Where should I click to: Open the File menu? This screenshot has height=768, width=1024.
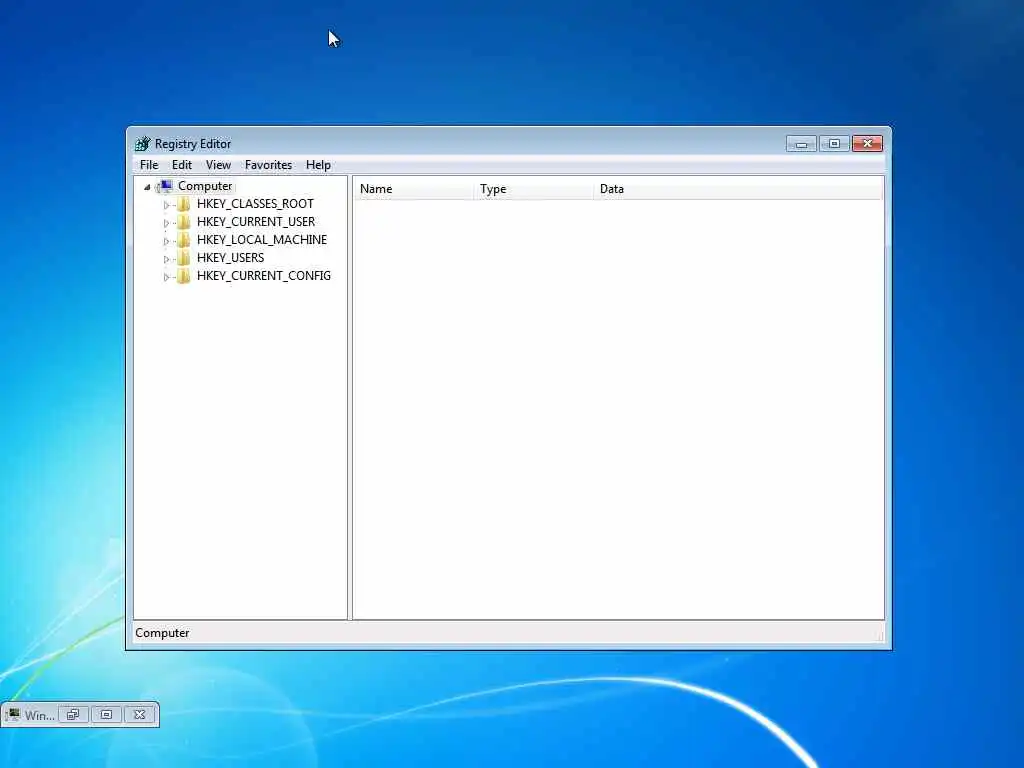pos(149,165)
